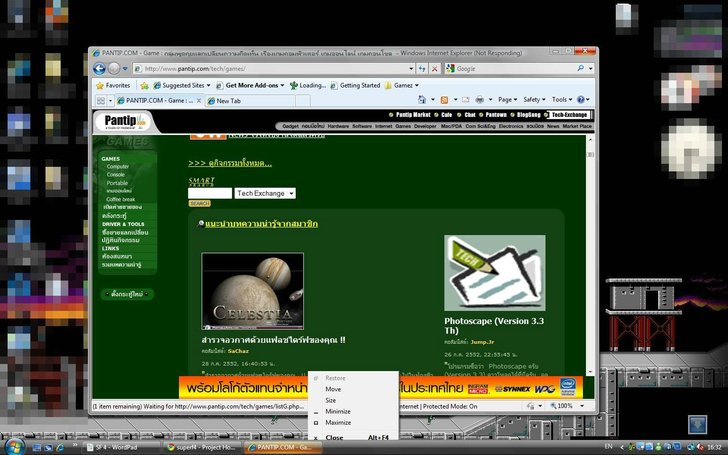
Task: Focus the address bar showing pantip.com URL
Action: point(270,69)
